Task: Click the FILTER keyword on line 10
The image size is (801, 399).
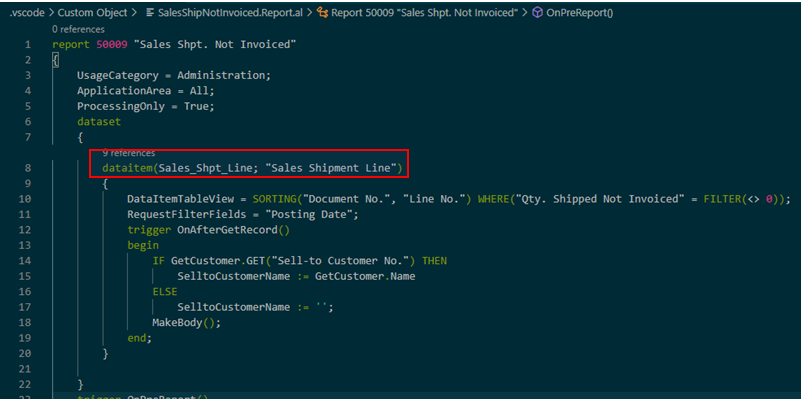Action: point(722,199)
